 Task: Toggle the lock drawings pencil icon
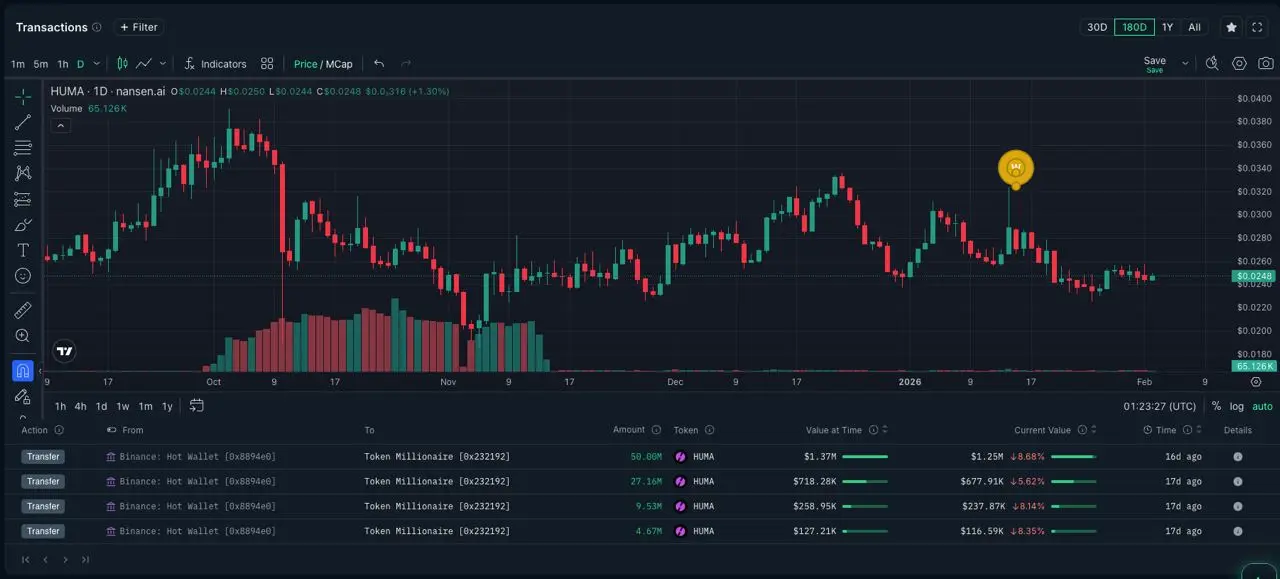click(x=23, y=397)
